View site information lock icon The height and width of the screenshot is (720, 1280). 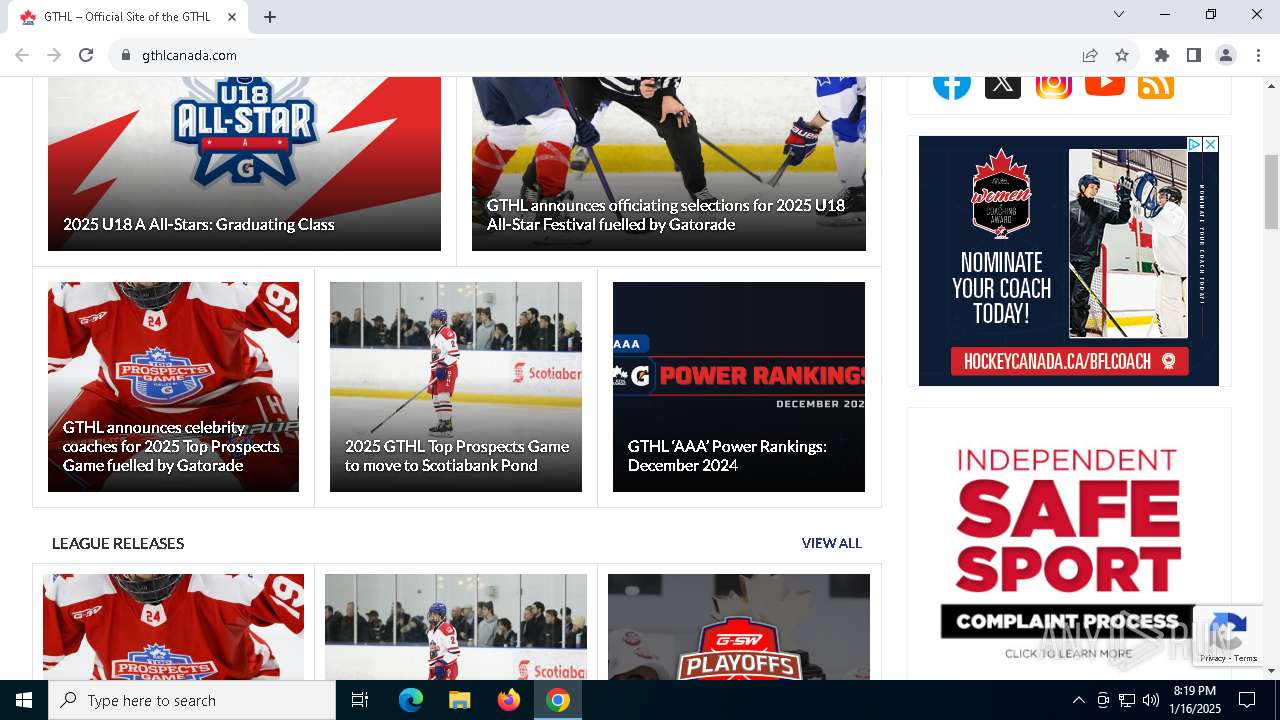point(126,55)
